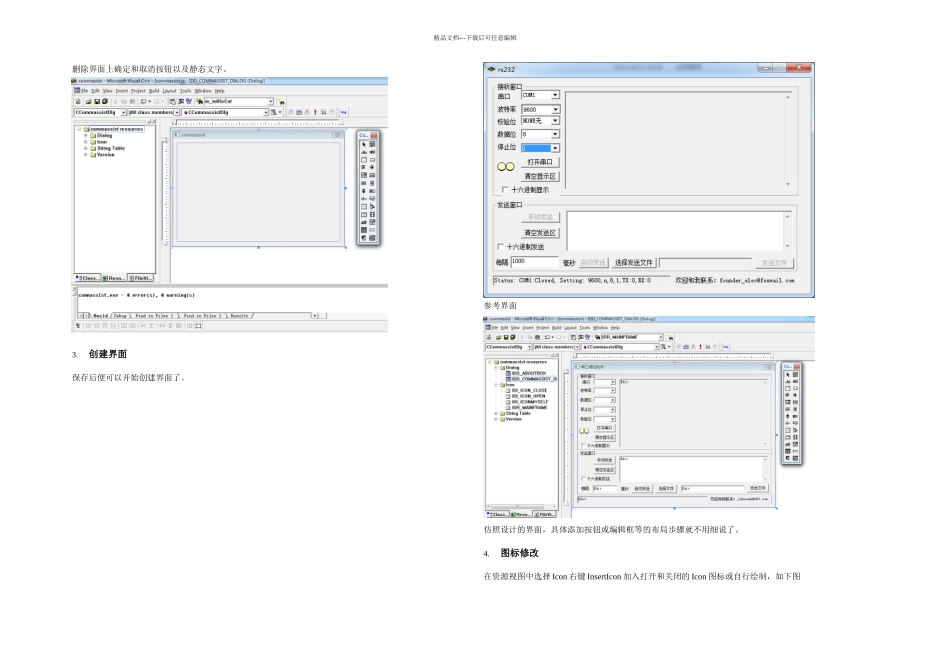Image resolution: width=950 pixels, height=672 pixels.
Task: Switch to the Debug output tab
Action: click(121, 315)
